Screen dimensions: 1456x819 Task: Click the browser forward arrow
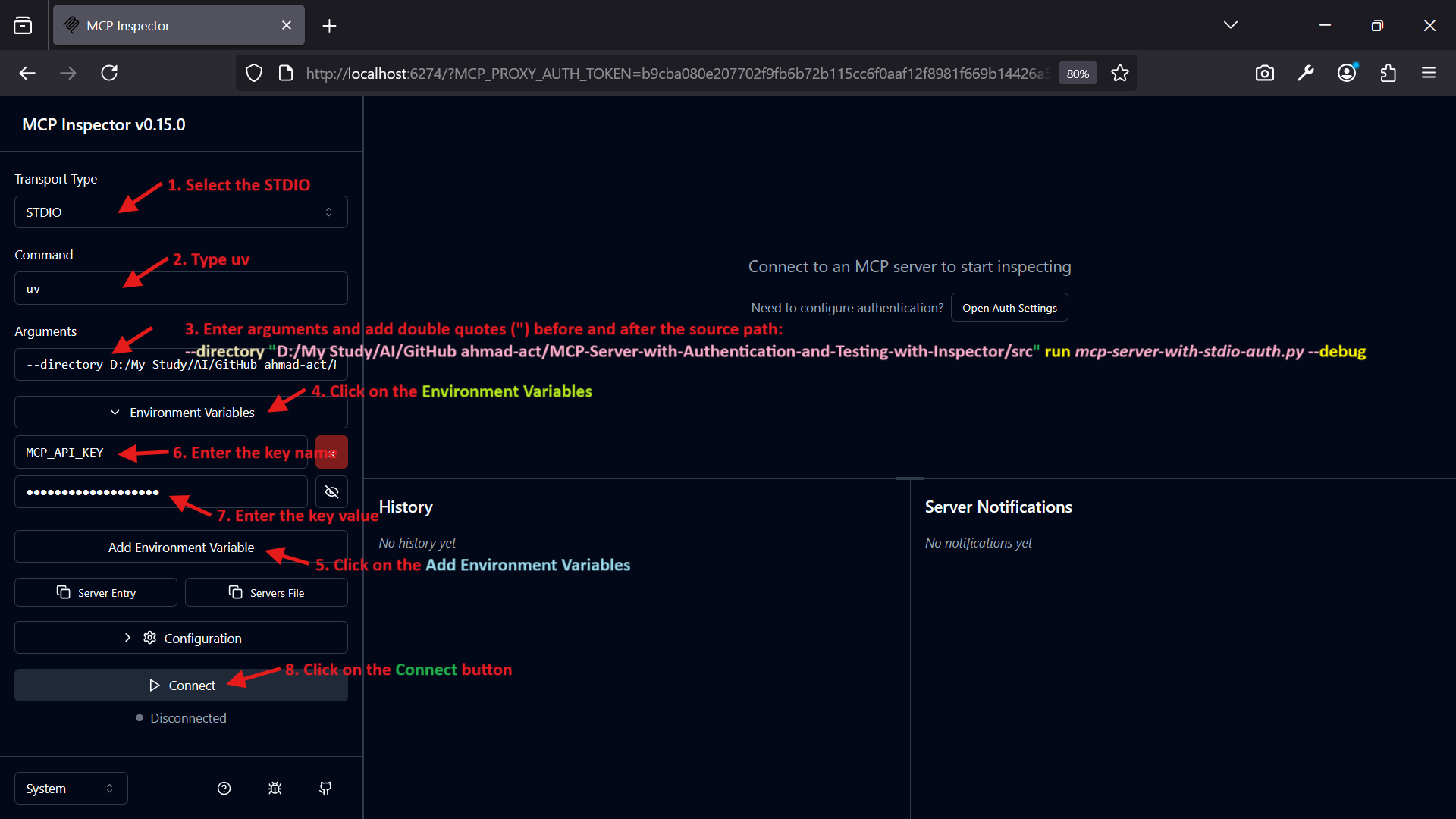pyautogui.click(x=68, y=74)
